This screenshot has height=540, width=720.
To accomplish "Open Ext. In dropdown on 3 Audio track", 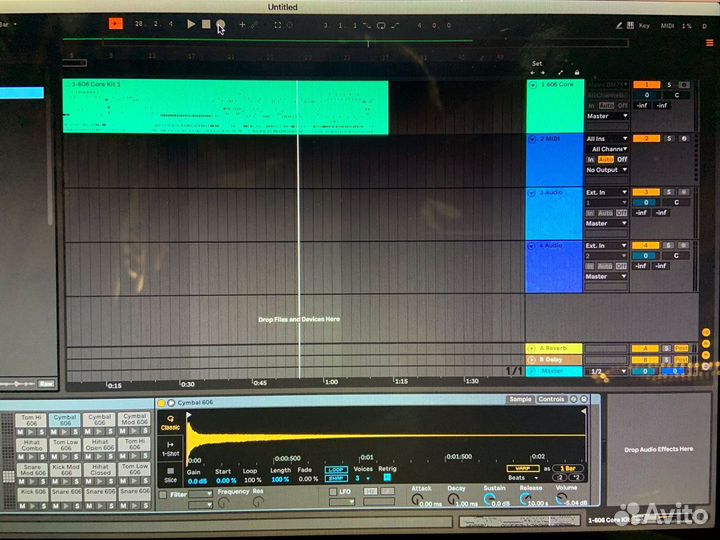I will (x=607, y=192).
